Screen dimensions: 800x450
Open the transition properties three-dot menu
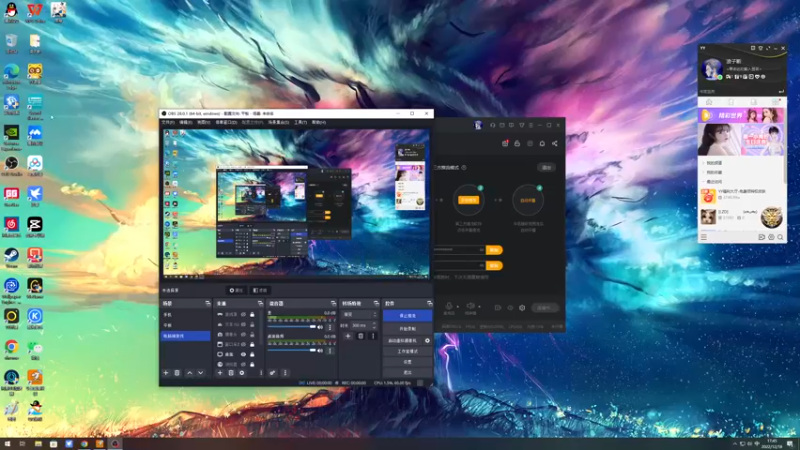tap(373, 336)
